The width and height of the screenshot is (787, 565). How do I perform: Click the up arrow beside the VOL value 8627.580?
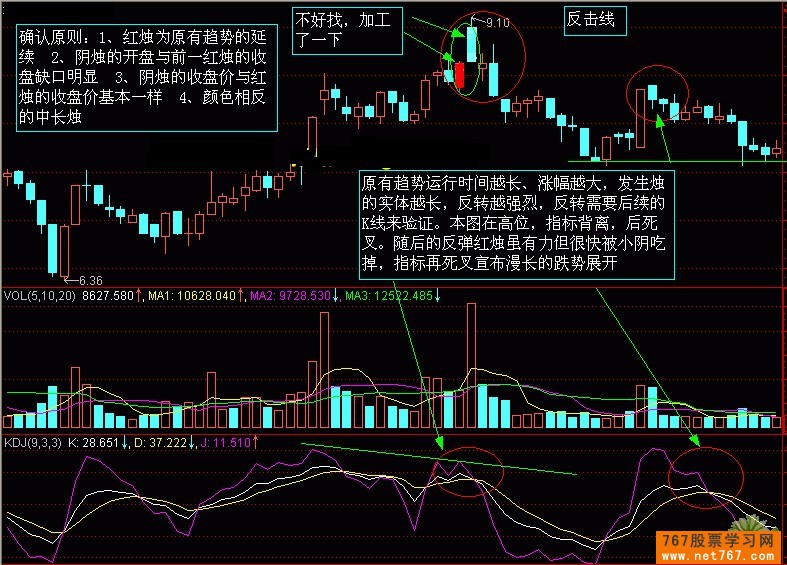tap(138, 297)
